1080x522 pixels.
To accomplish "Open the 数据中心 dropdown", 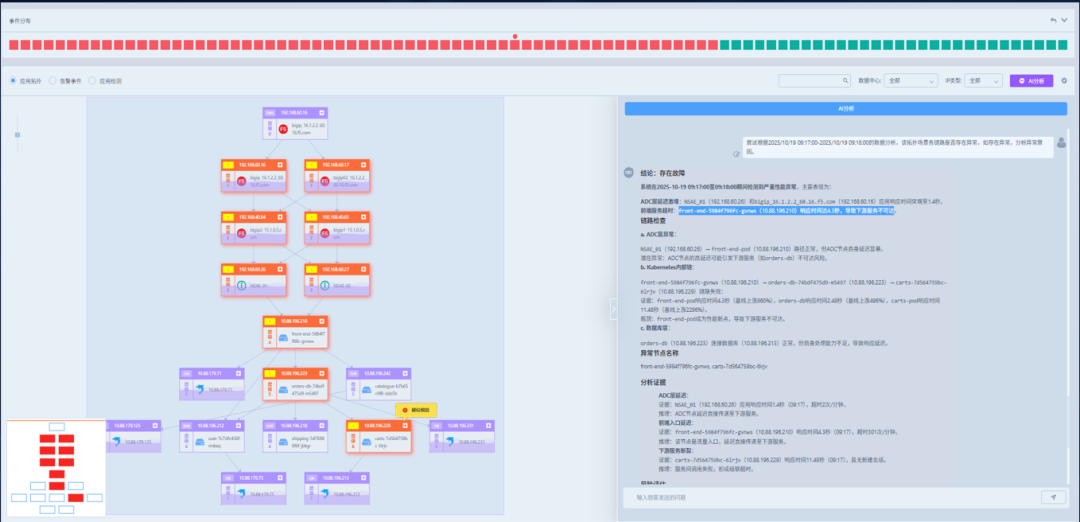I will click(911, 81).
